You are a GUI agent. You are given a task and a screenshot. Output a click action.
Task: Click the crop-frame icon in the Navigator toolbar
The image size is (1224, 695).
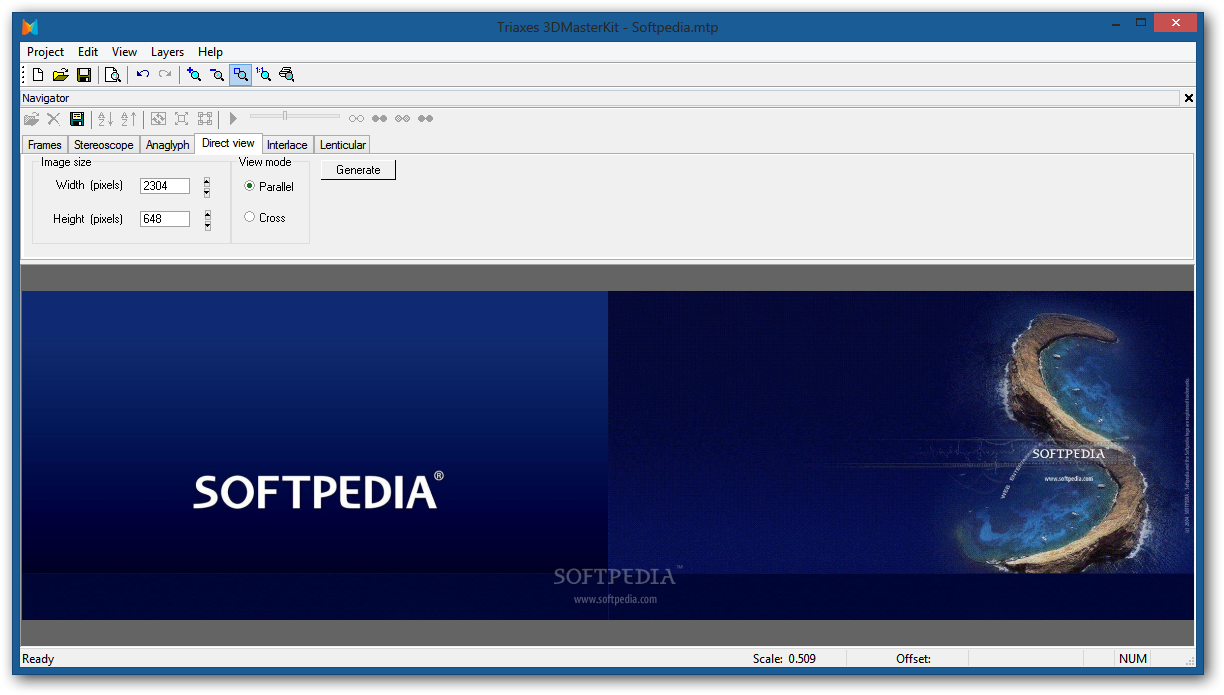(x=181, y=119)
